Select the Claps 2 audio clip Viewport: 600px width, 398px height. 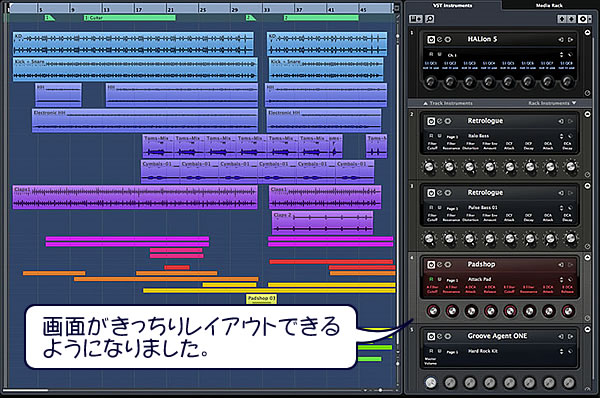(323, 223)
